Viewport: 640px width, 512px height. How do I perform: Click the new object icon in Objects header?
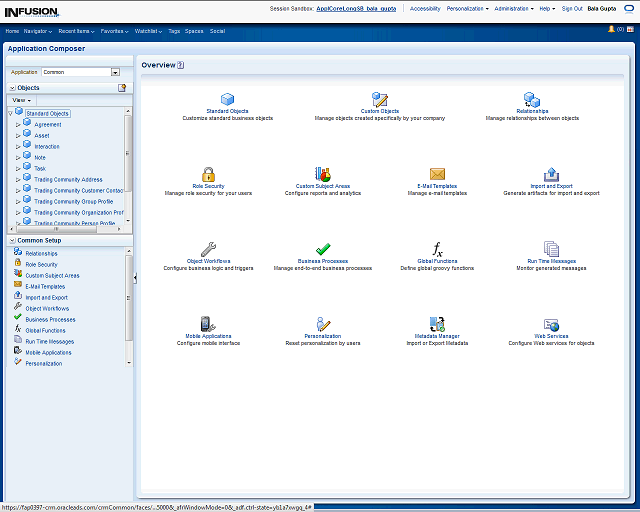pos(122,88)
